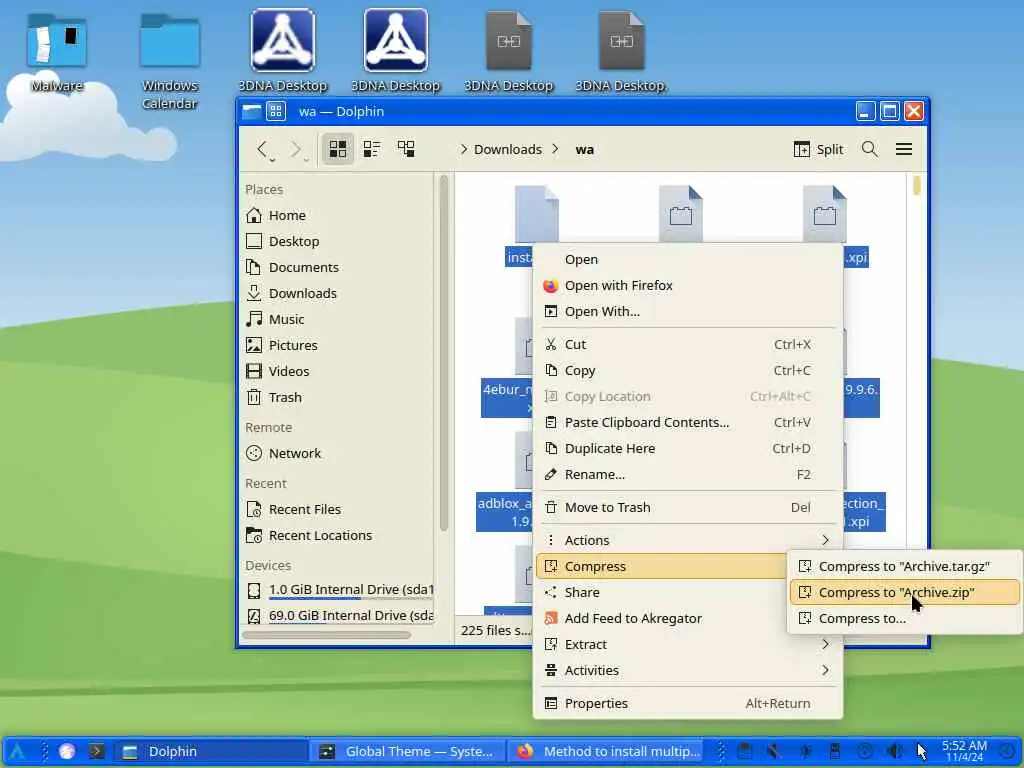1024x768 pixels.
Task: Open Recent Locations entry
Action: pos(337,536)
